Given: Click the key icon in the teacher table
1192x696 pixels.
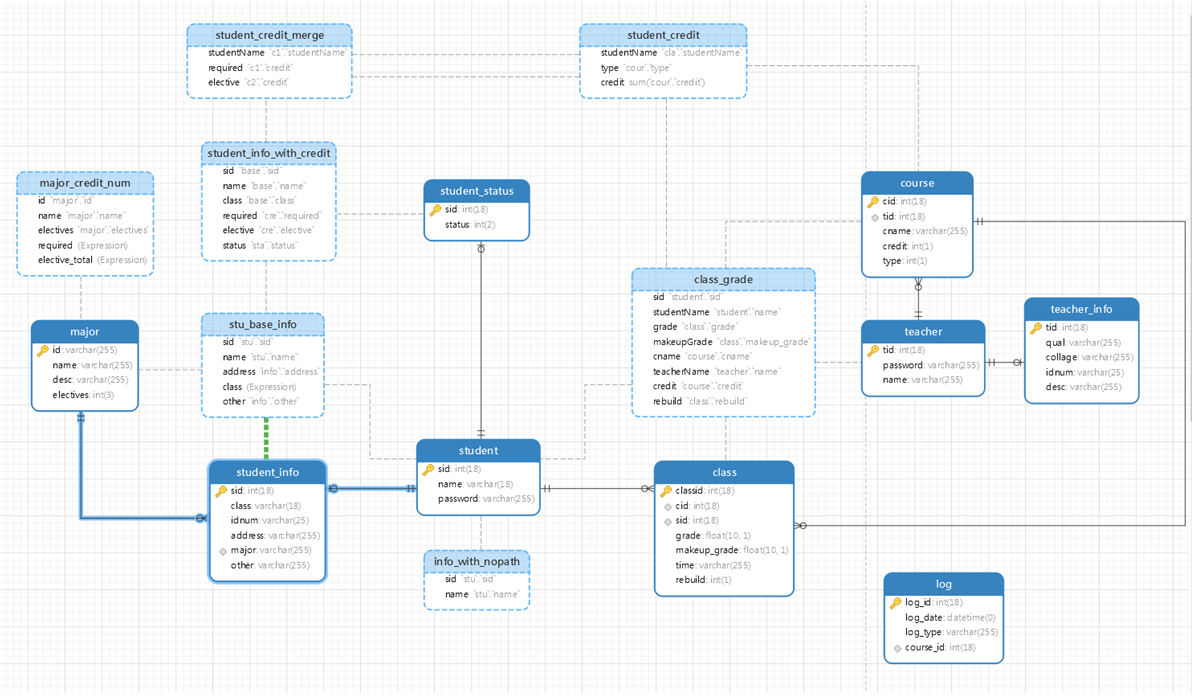Looking at the screenshot, I should [x=873, y=350].
